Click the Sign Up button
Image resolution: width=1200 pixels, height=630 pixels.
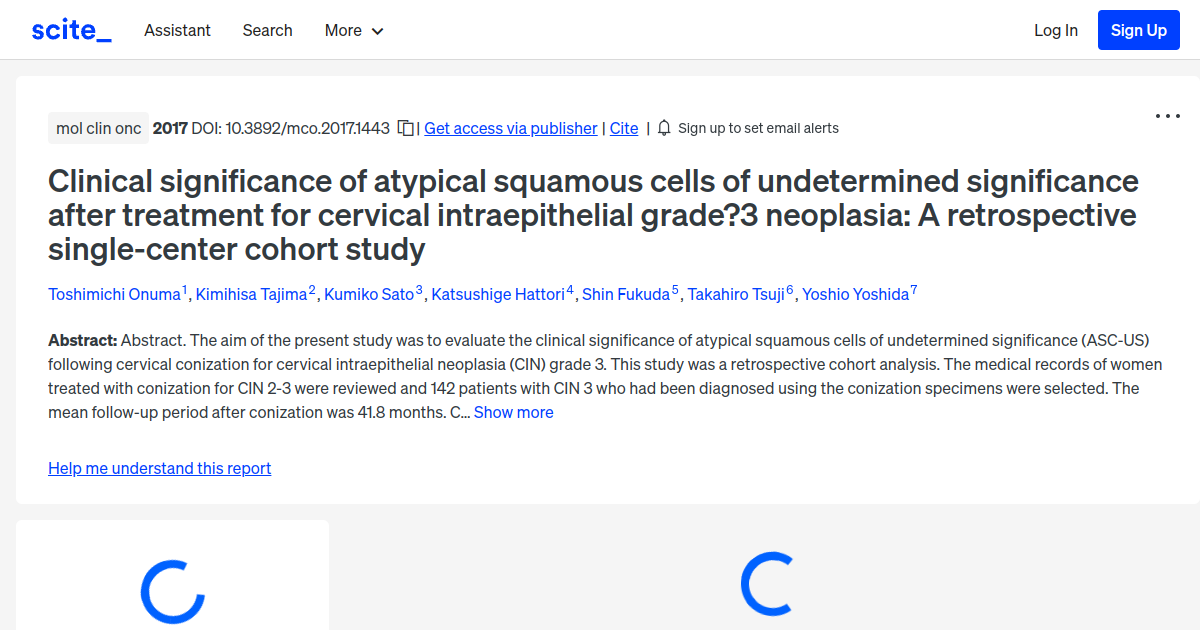[1138, 30]
